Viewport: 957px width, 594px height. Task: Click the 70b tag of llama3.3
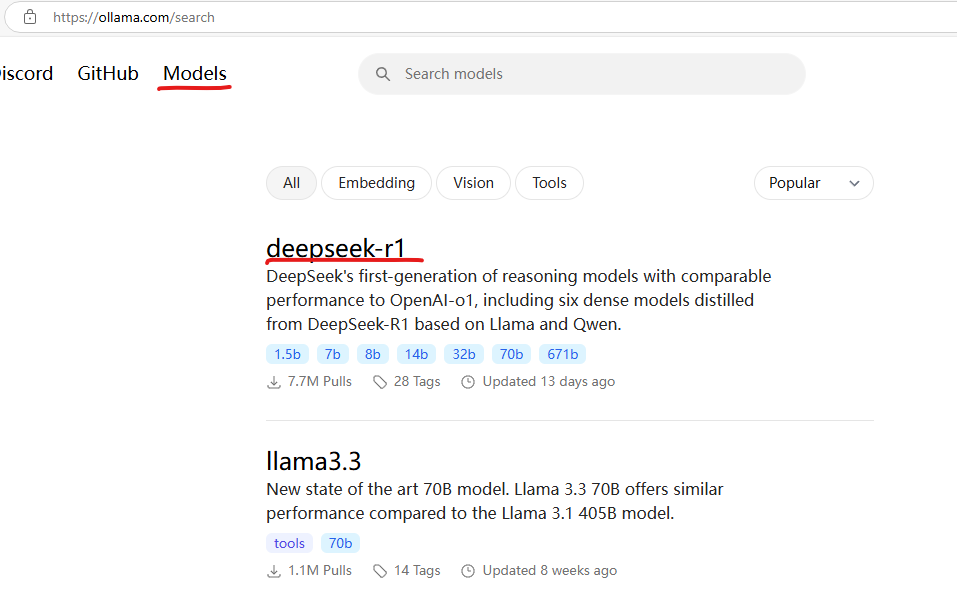click(341, 543)
